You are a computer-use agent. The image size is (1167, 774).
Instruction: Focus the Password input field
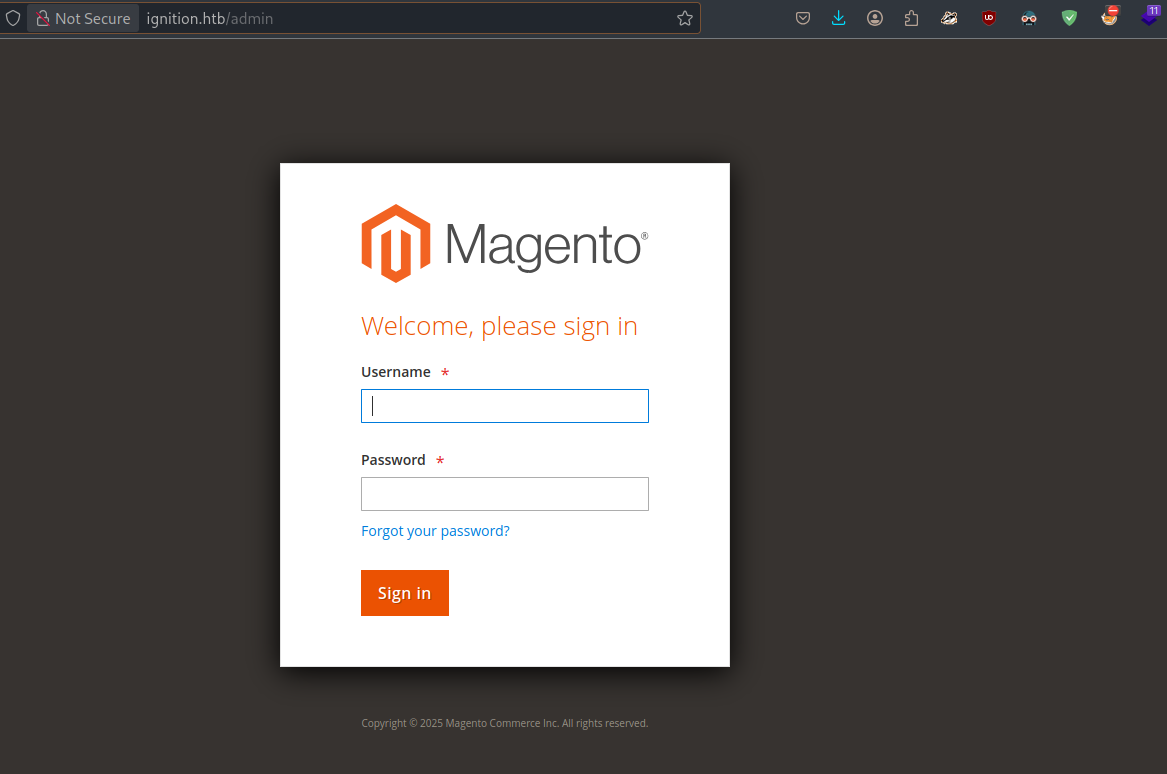click(505, 493)
